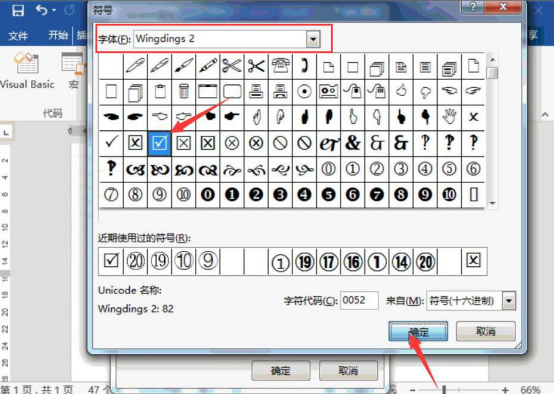Collapse the ribbon chevron
The image size is (554, 394).
[545, 114]
